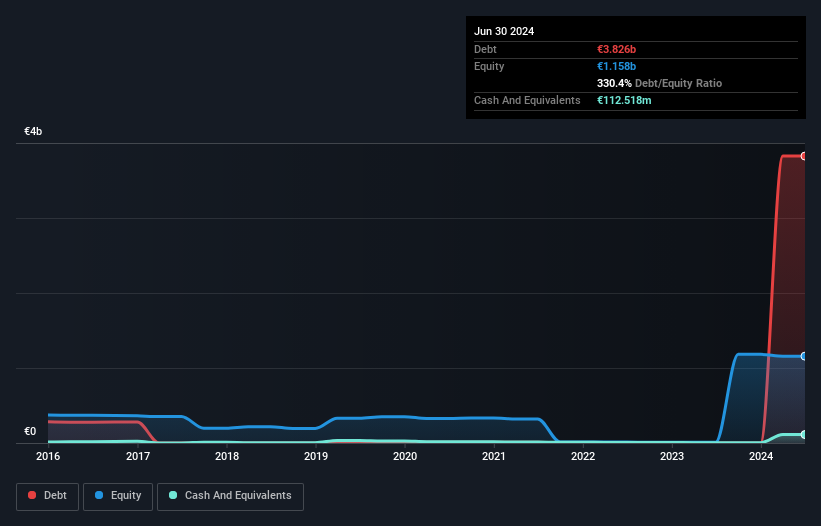This screenshot has width=821, height=526.
Task: Select the 2016 x-axis label
Action: [x=48, y=456]
